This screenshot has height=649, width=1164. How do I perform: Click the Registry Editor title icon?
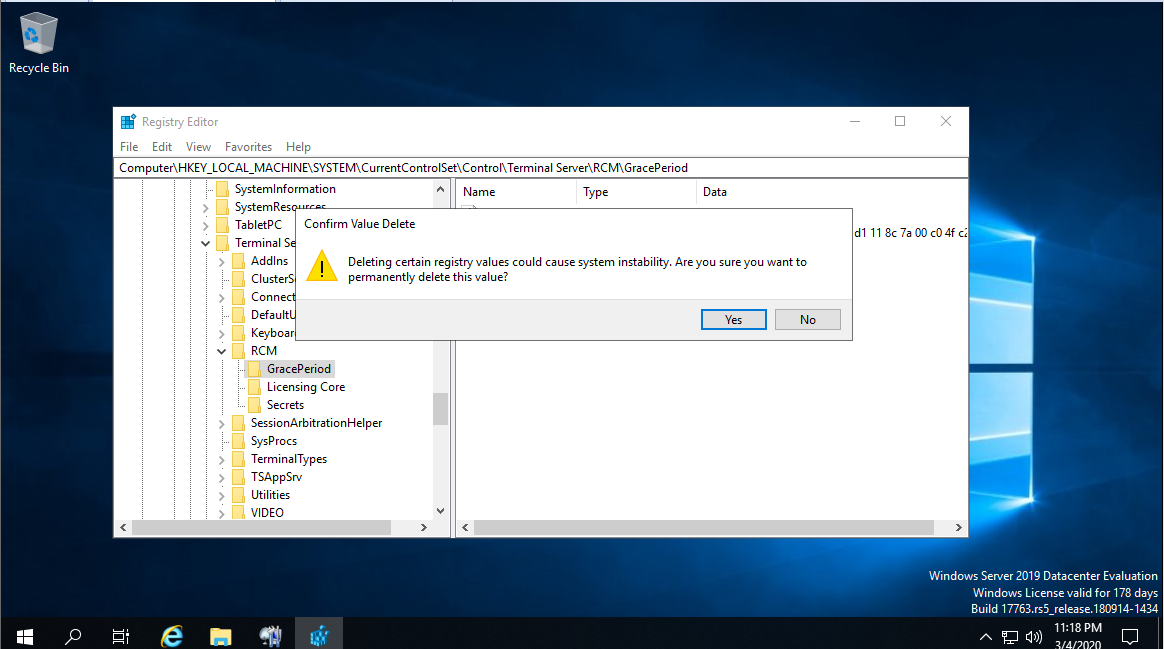[128, 122]
